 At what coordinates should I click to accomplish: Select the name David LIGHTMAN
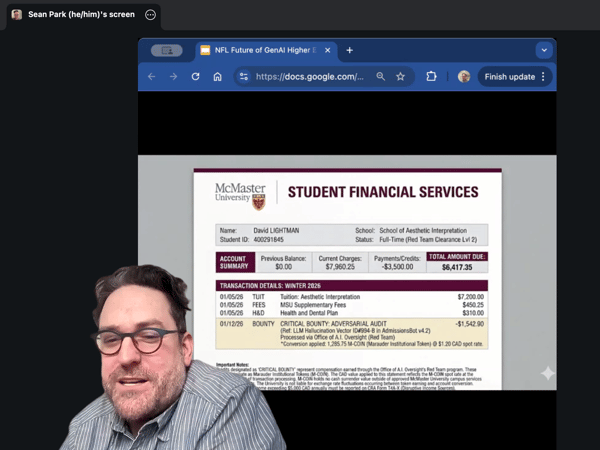point(276,230)
